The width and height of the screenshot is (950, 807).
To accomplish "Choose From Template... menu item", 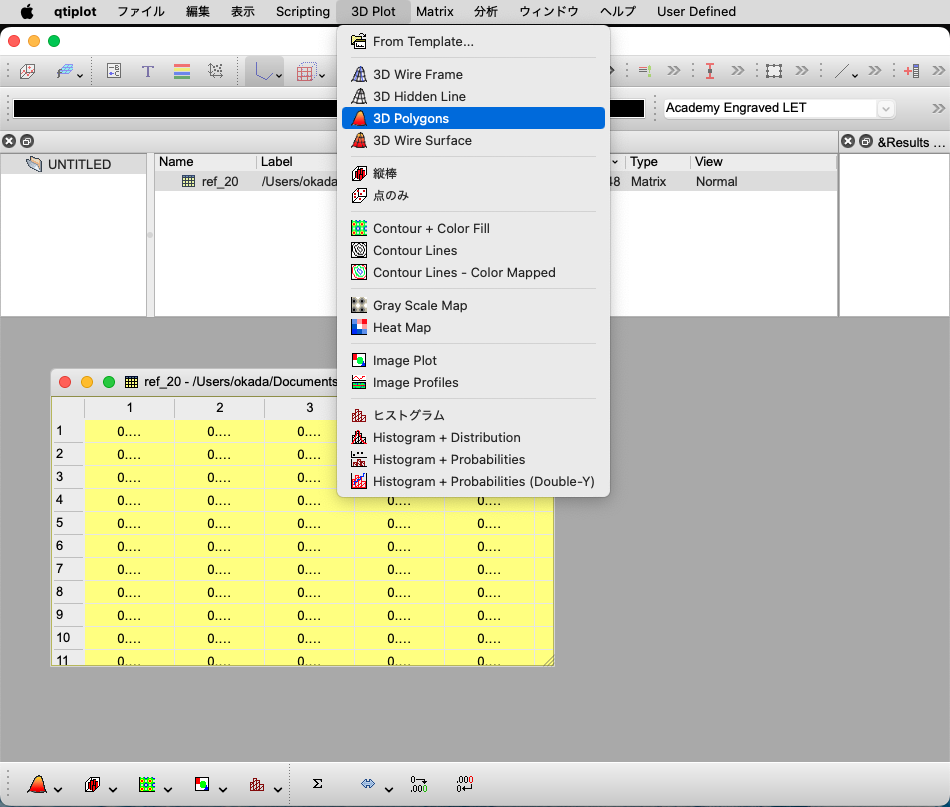I will [473, 42].
